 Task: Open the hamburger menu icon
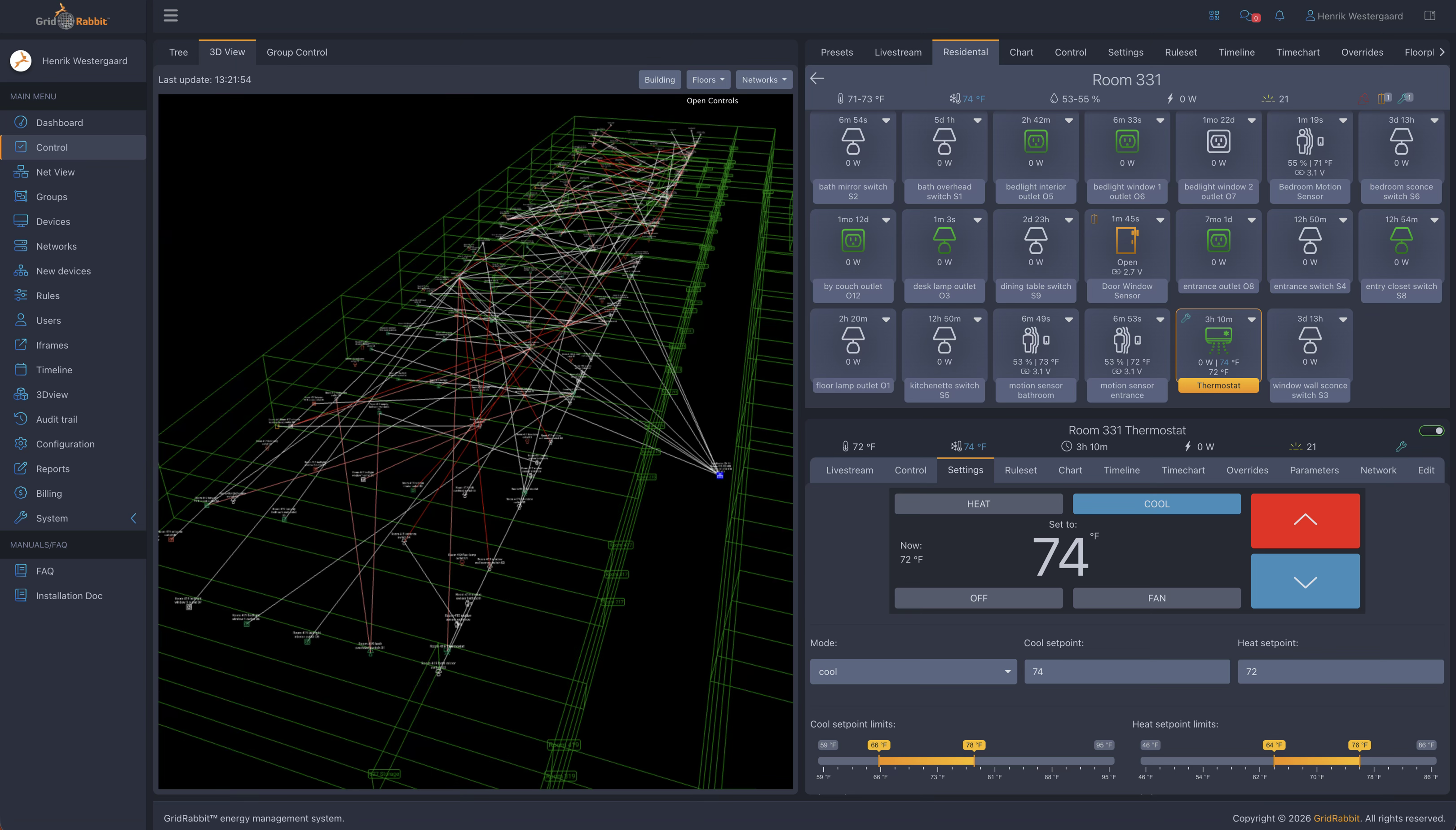[170, 15]
